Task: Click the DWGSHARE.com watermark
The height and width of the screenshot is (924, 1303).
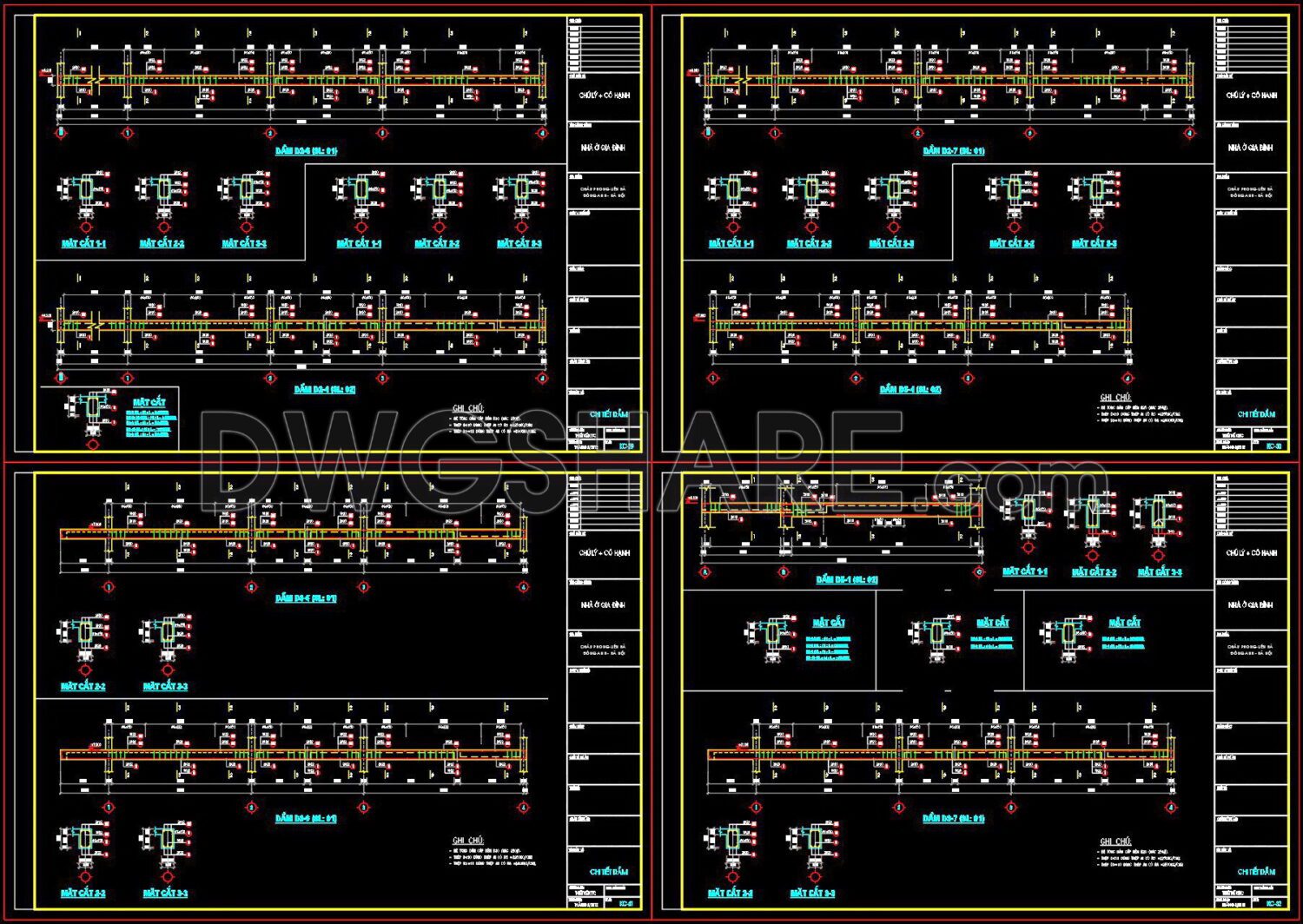Action: pyautogui.click(x=651, y=452)
